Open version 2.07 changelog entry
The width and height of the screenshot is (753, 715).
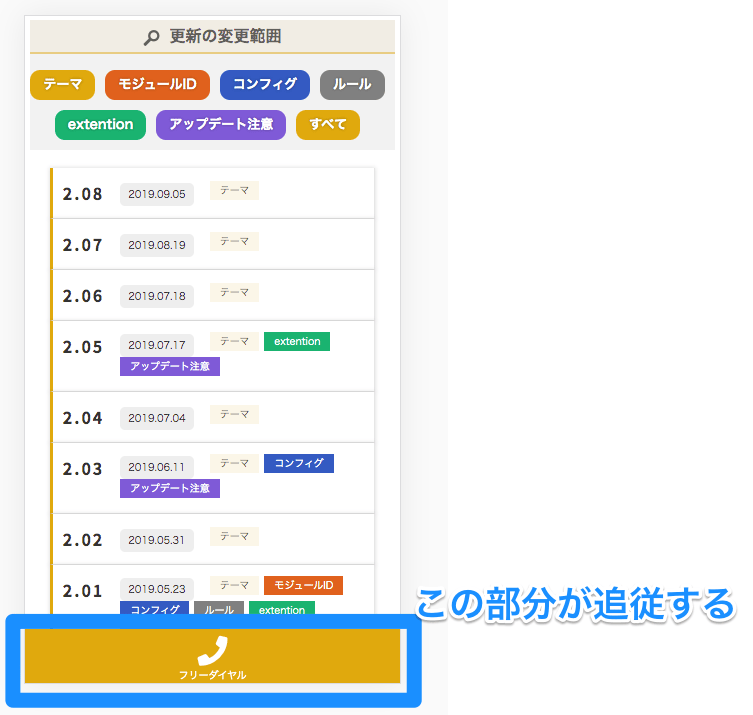tap(83, 245)
